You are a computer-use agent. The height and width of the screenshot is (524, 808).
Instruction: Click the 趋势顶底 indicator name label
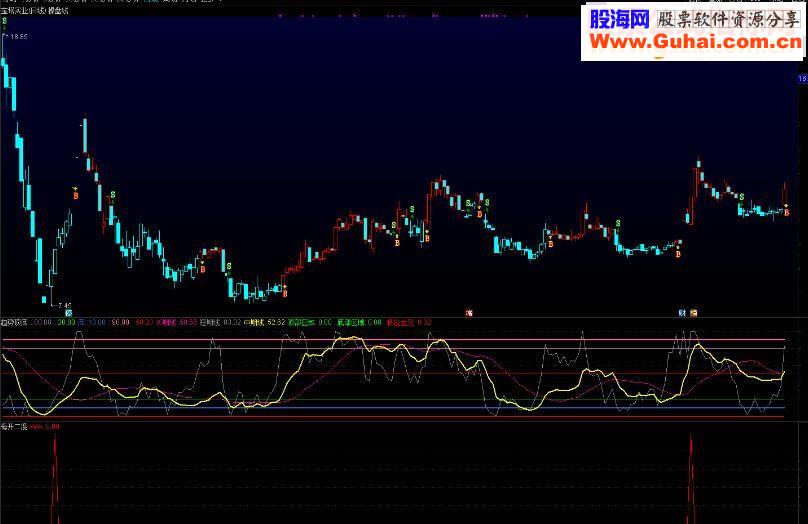14,323
